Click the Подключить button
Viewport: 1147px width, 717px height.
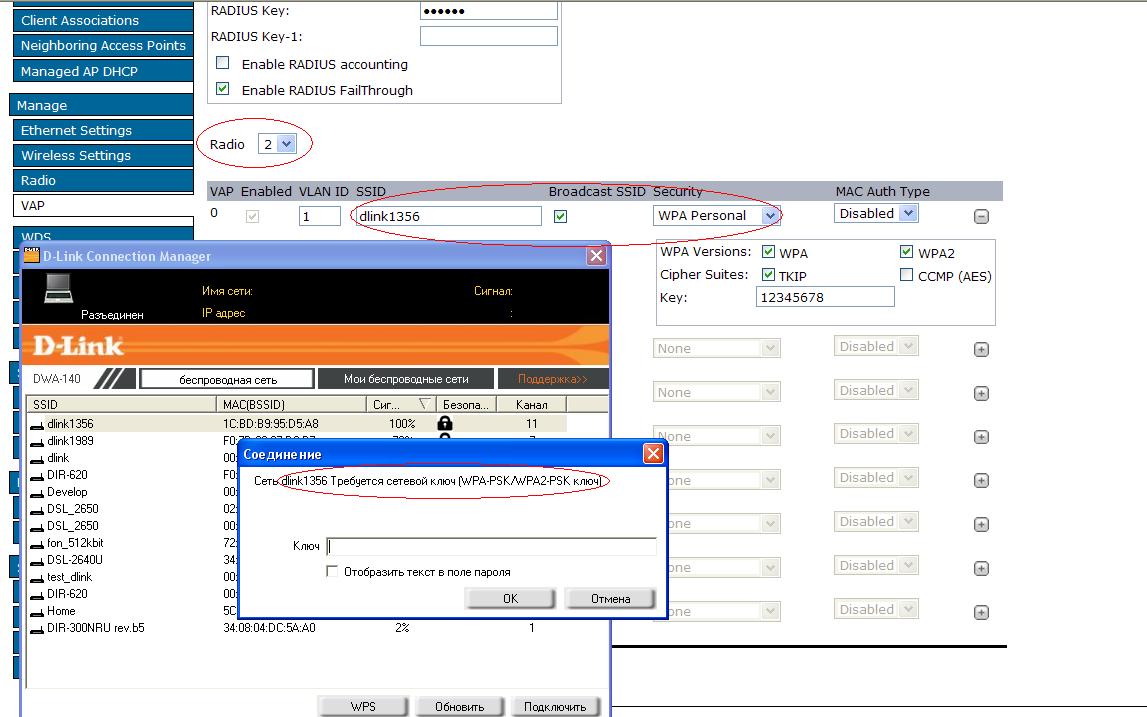point(555,706)
